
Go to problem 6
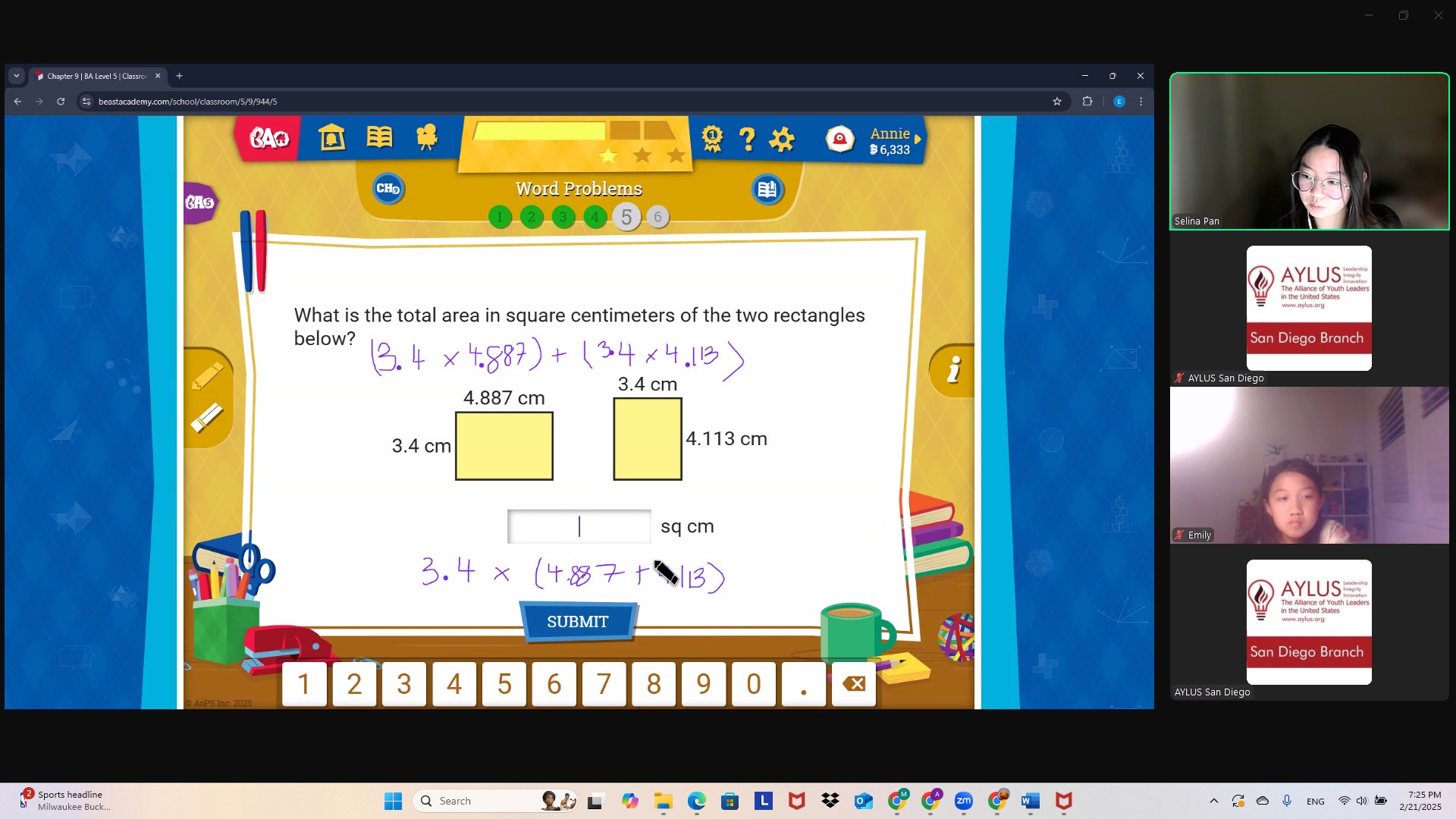tap(657, 218)
